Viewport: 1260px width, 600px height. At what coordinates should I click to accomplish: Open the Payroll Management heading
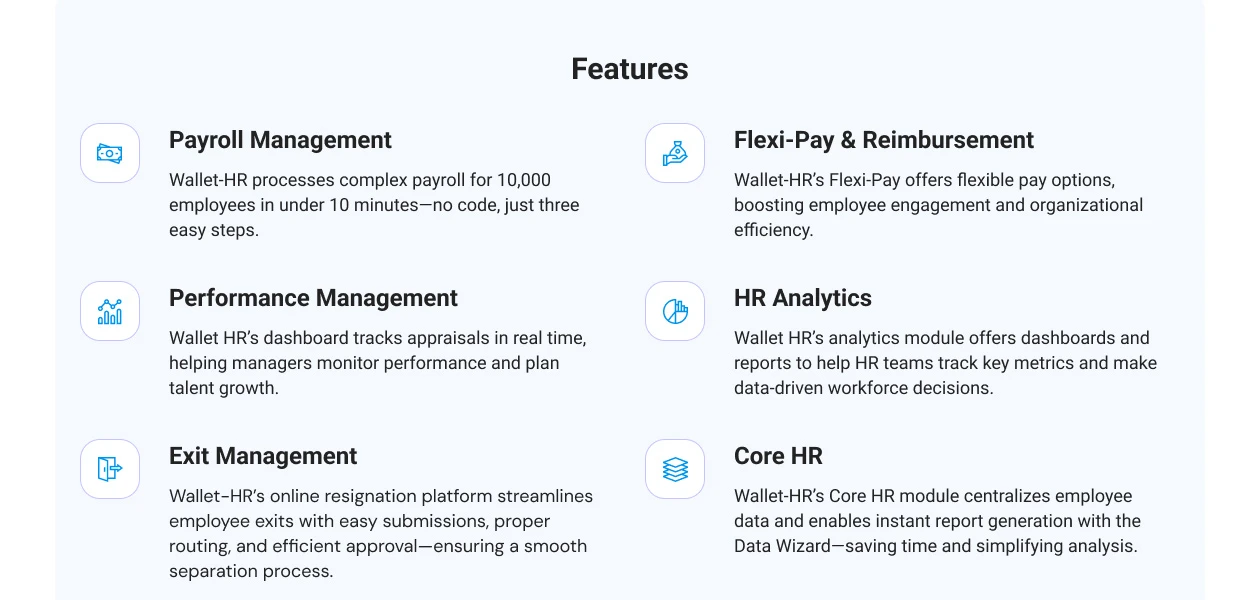(280, 140)
